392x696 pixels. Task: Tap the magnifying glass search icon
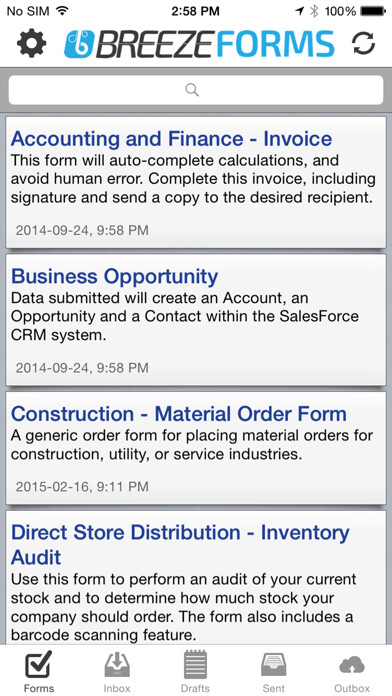(192, 90)
